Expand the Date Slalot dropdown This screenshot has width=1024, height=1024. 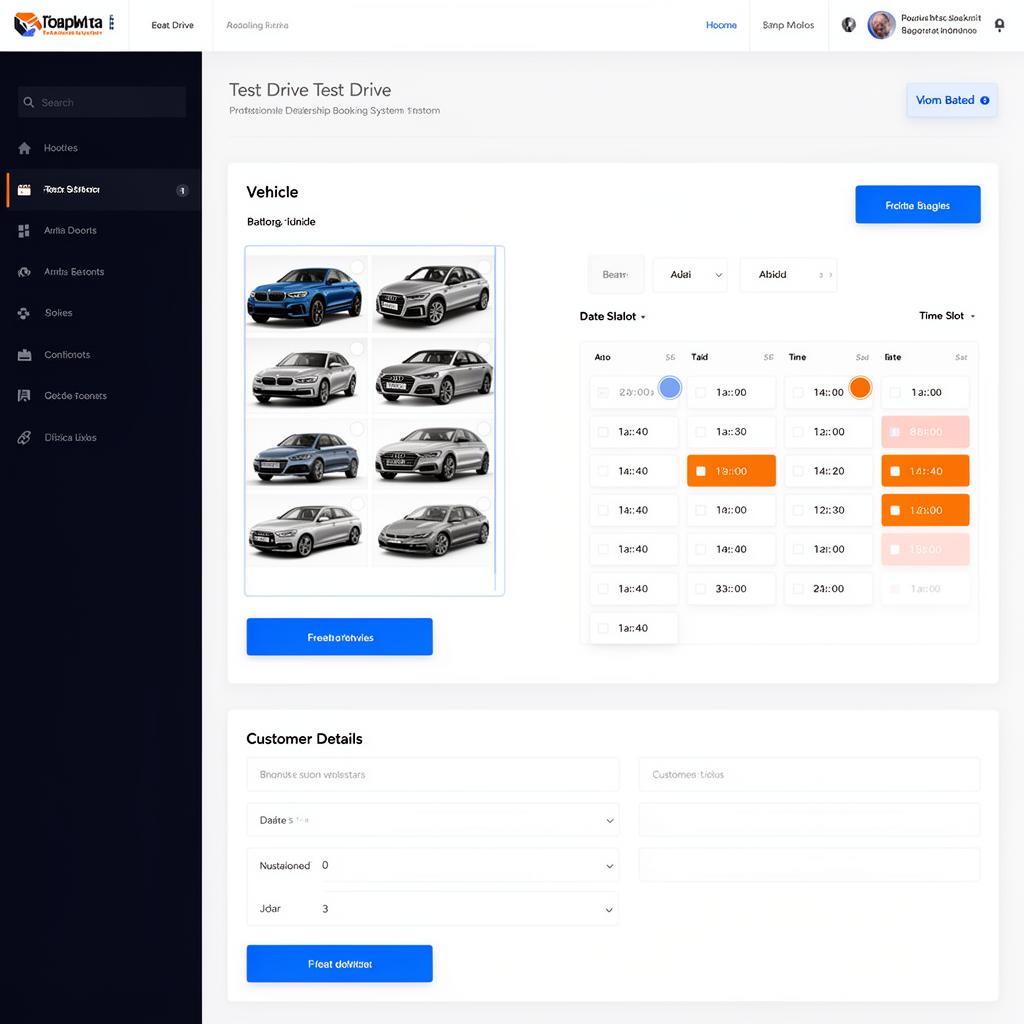pos(612,317)
